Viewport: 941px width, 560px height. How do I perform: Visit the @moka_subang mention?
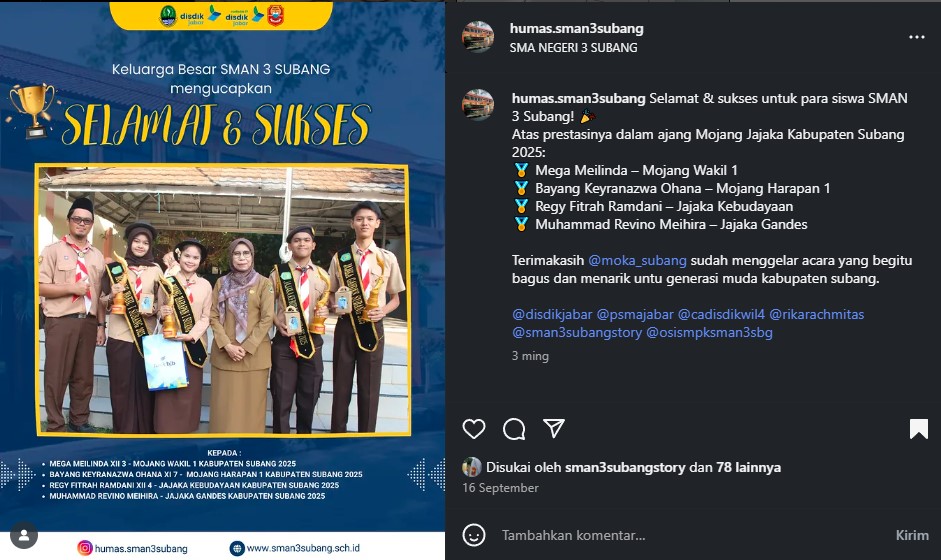(x=637, y=260)
